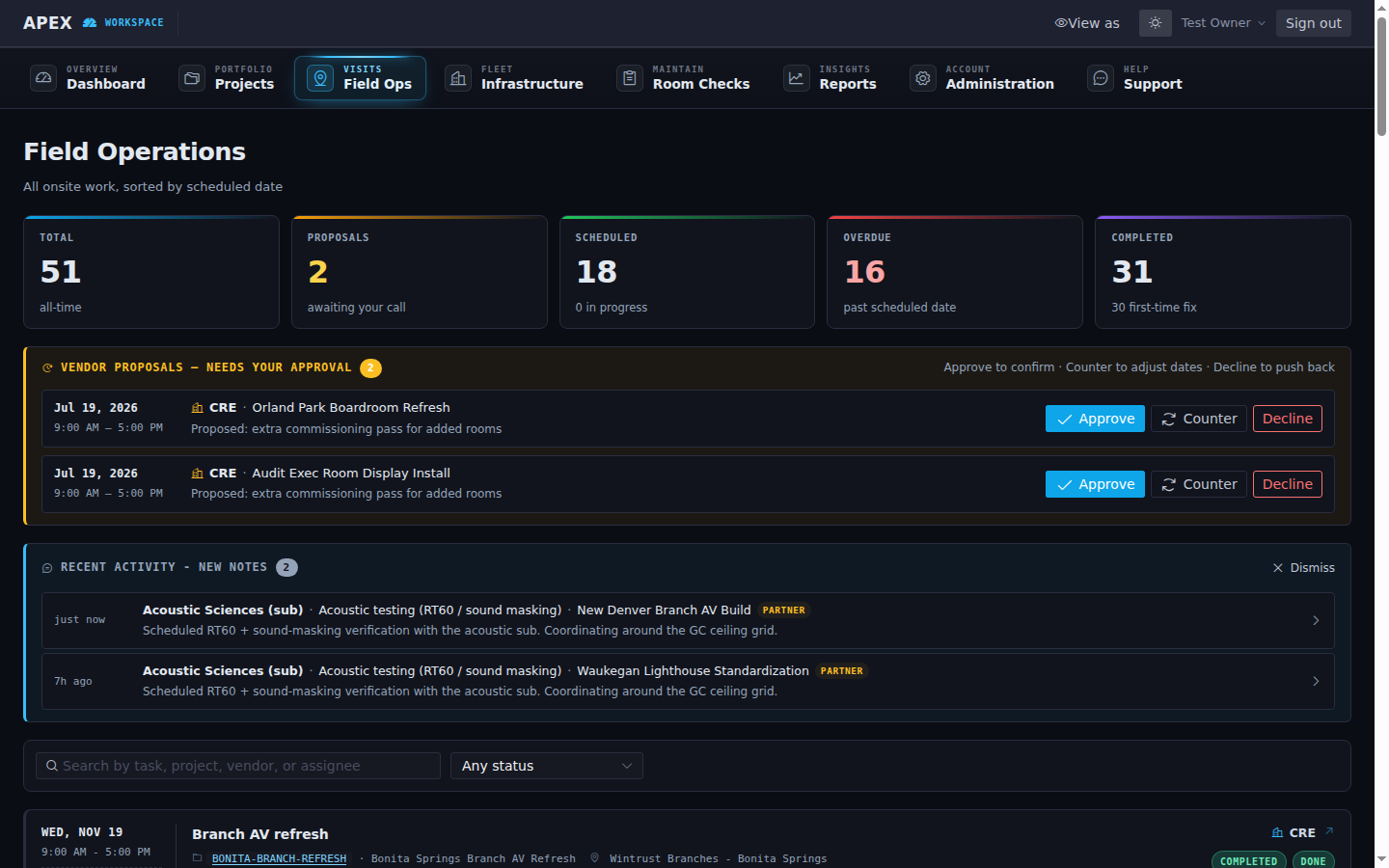The width and height of the screenshot is (1389, 868).
Task: Select the Completed 31 stat card
Action: [1223, 272]
